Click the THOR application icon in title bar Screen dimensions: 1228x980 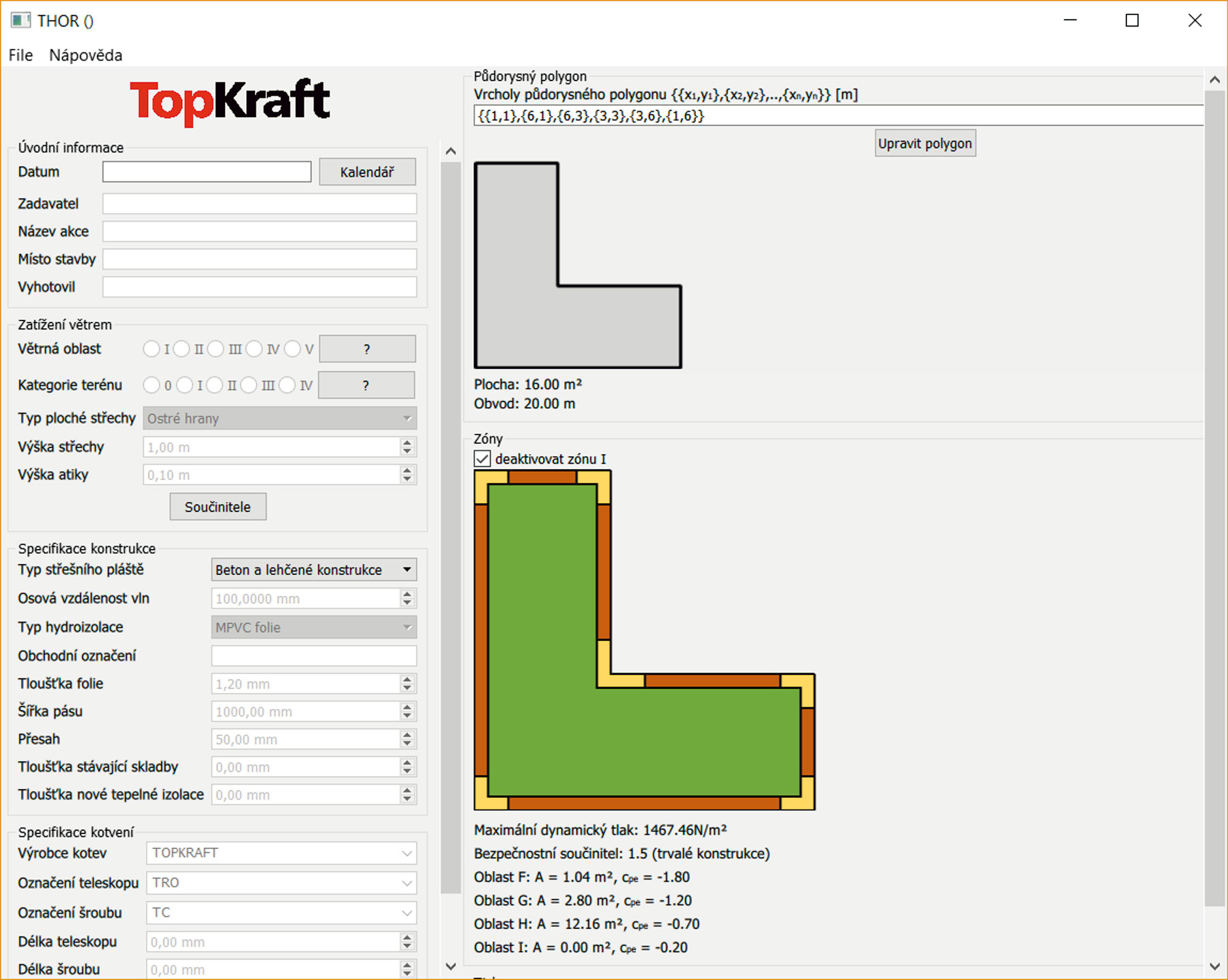tap(20, 20)
